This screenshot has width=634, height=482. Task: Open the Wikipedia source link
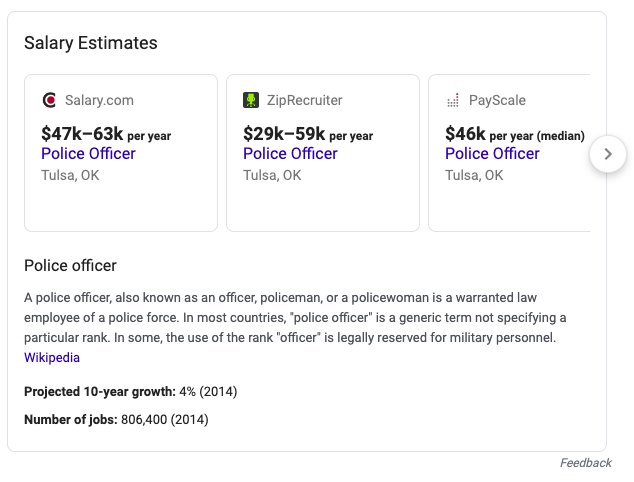52,357
